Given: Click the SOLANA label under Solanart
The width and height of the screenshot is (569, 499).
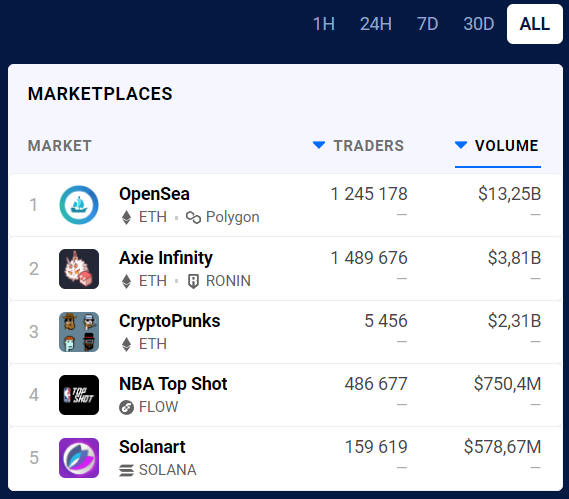Looking at the screenshot, I should [168, 470].
